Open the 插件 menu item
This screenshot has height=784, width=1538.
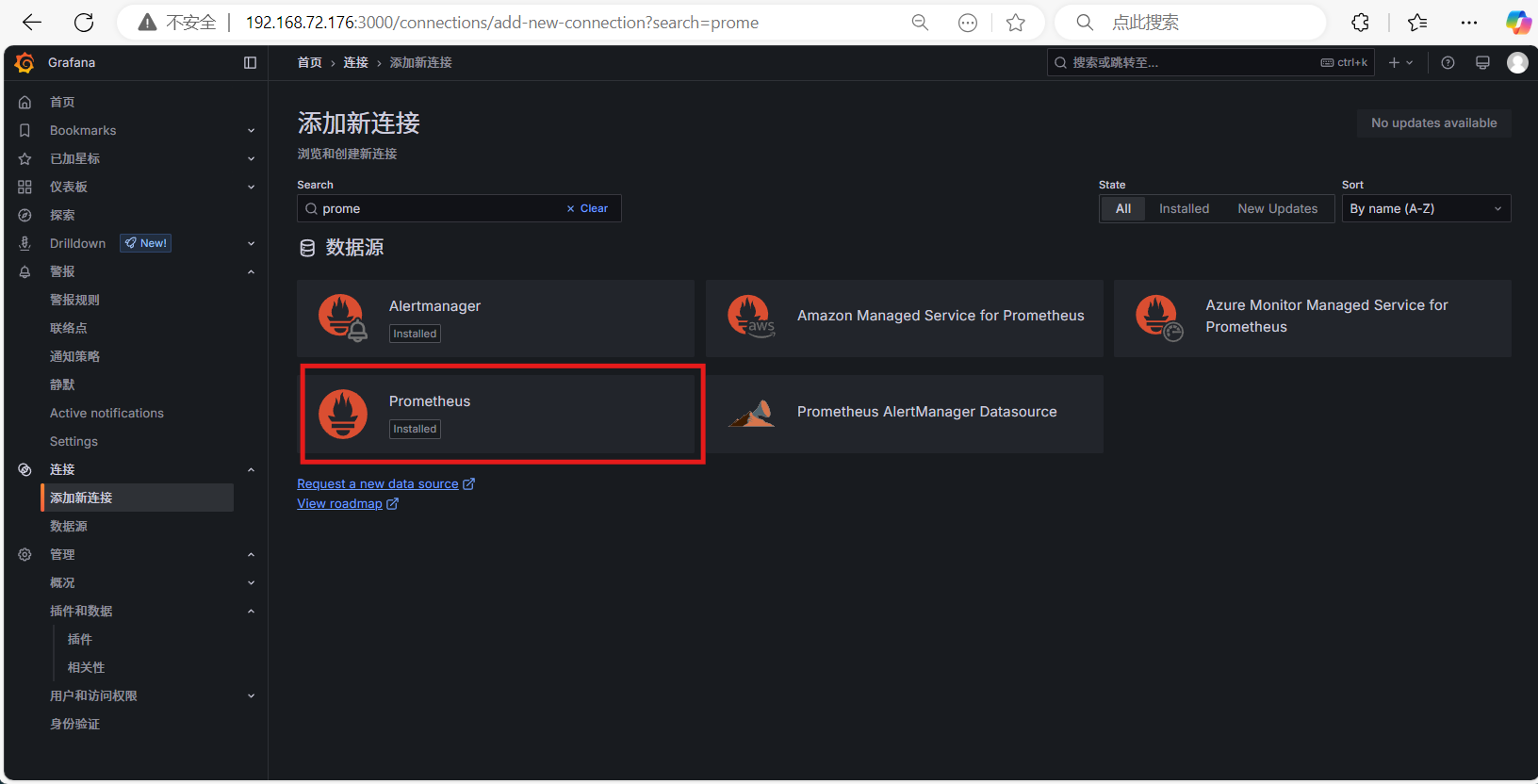(x=80, y=639)
